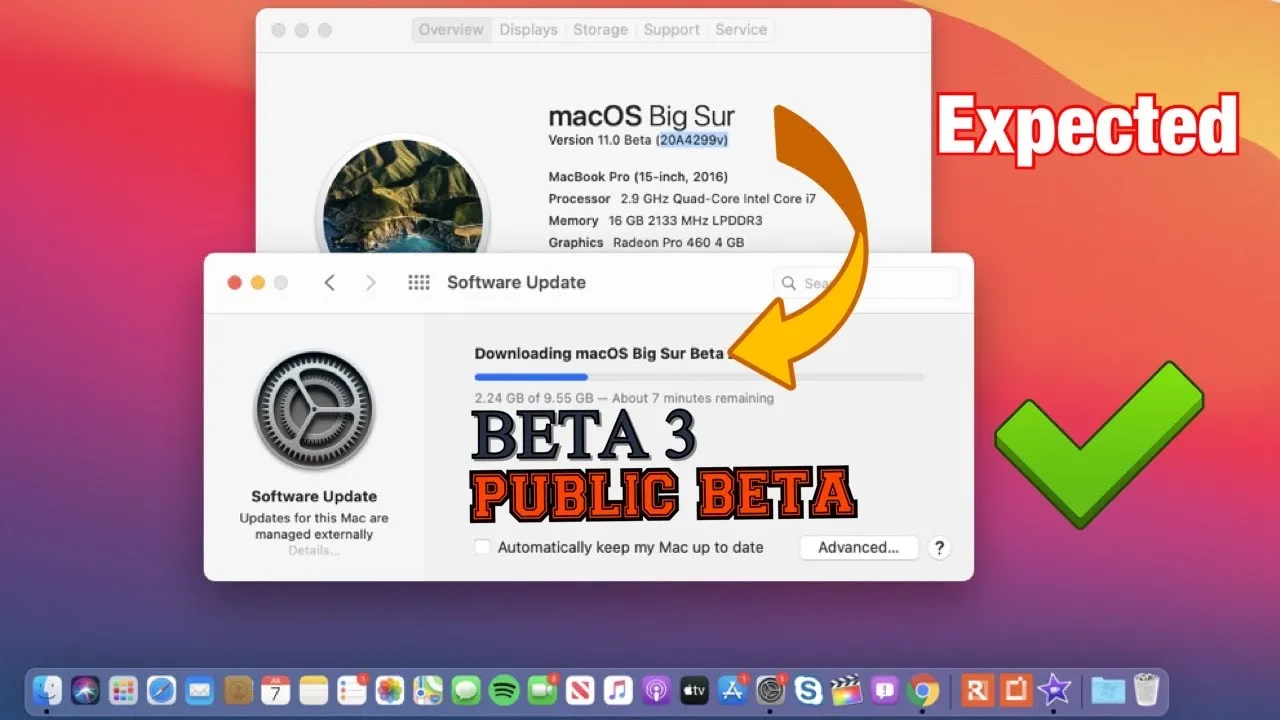Launch Skype from the dock
Viewport: 1280px width, 720px height.
808,690
